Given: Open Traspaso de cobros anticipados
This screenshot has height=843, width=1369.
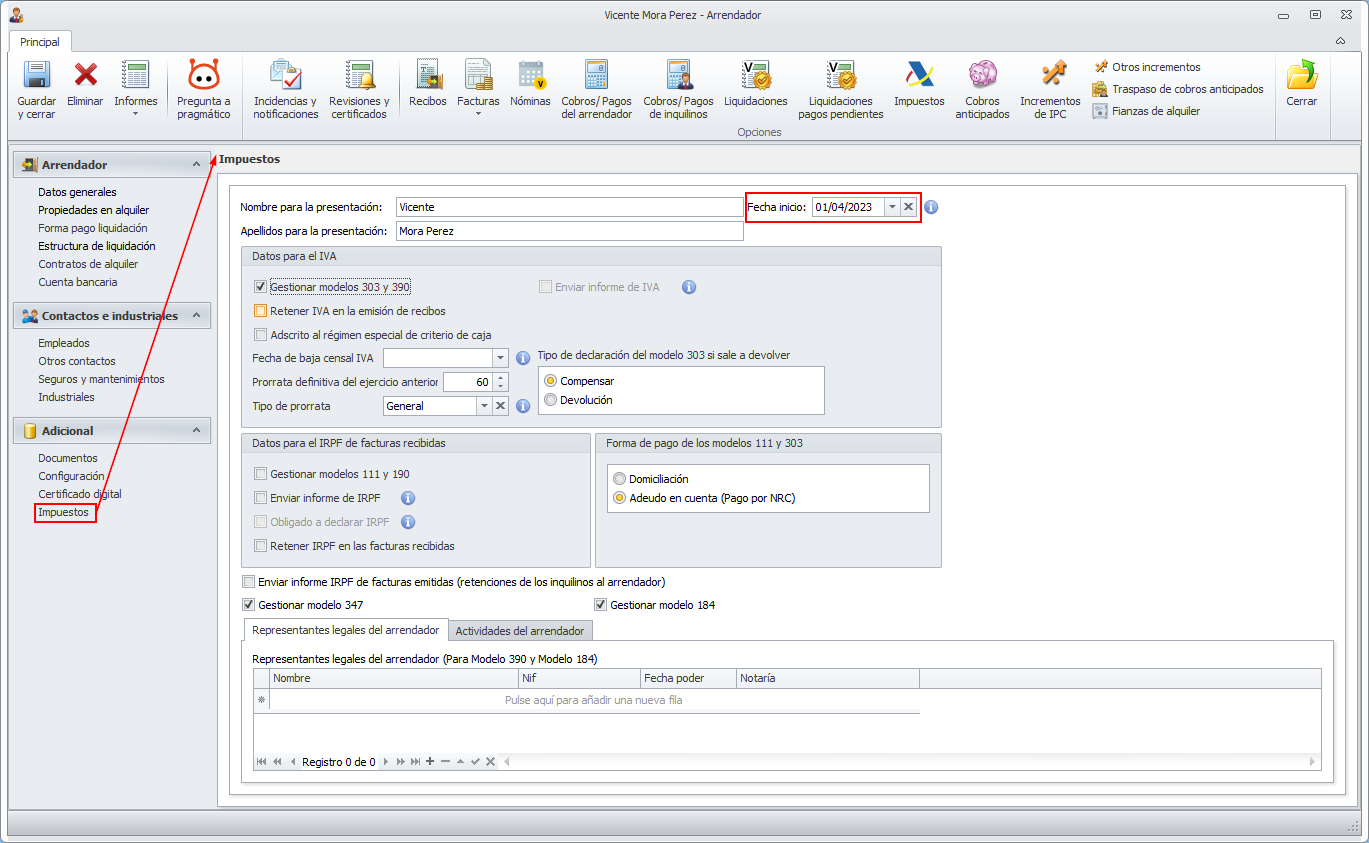Looking at the screenshot, I should 1178,89.
